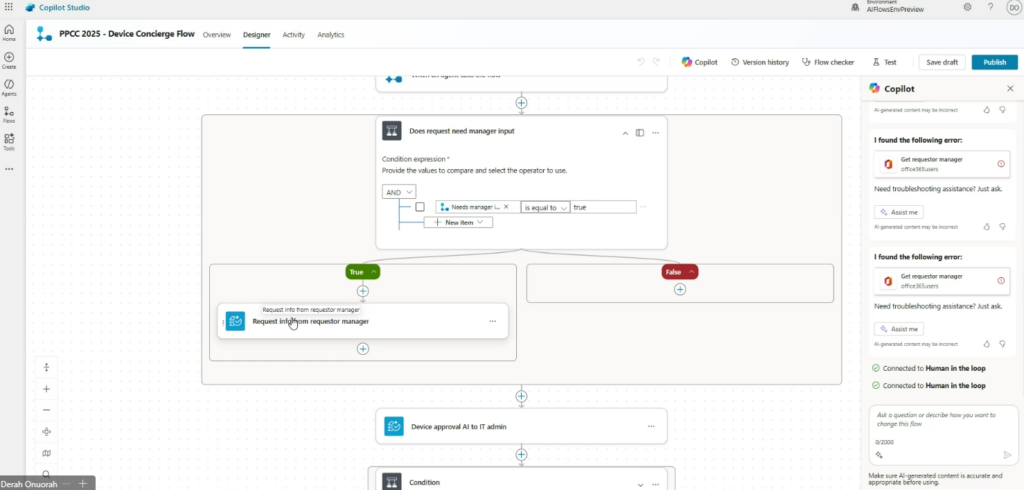Viewport: 1024px width, 490px height.
Task: Zoom out on the canvas
Action: (46, 410)
